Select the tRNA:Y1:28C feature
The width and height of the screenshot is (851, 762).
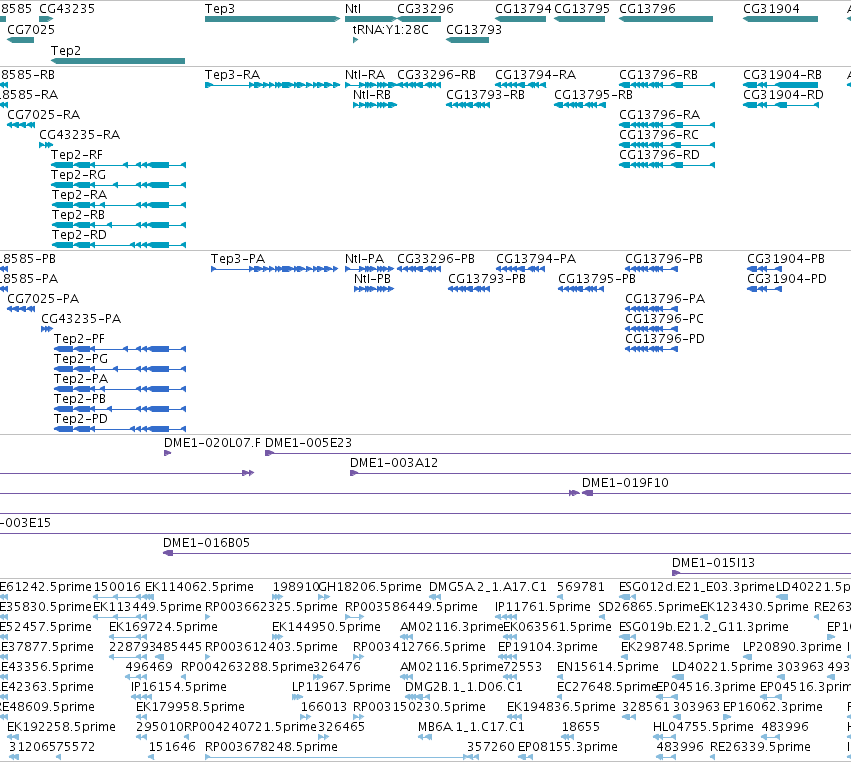pyautogui.click(x=355, y=40)
